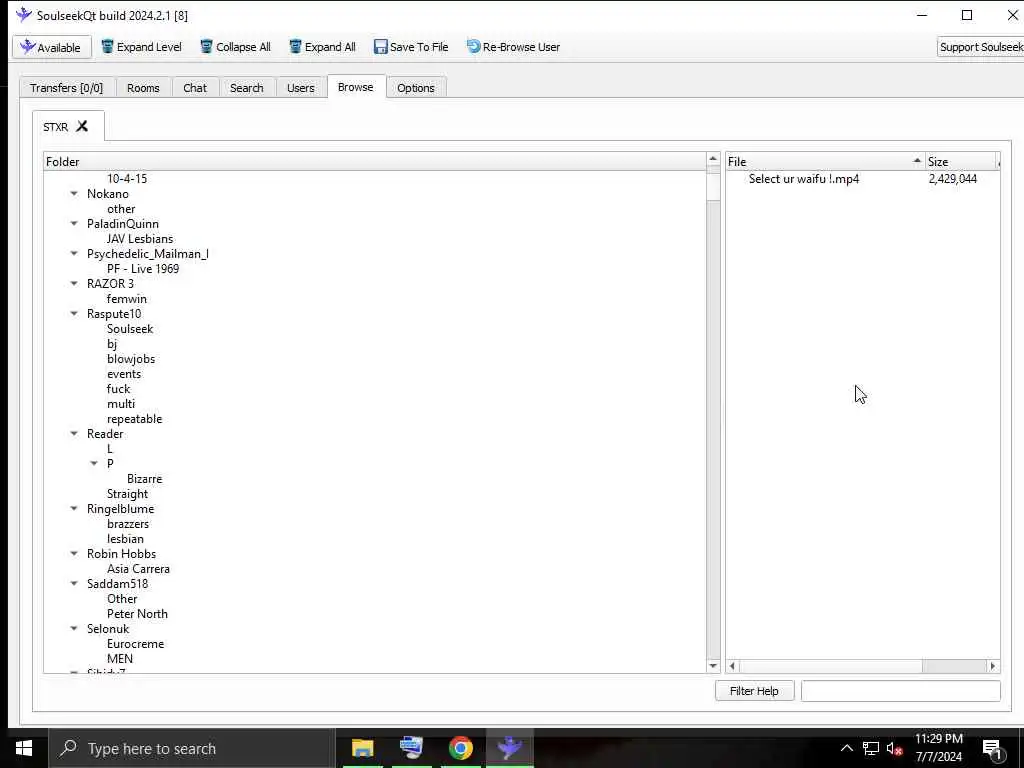The height and width of the screenshot is (768, 1024).
Task: Show hidden system tray icons
Action: [x=846, y=748]
